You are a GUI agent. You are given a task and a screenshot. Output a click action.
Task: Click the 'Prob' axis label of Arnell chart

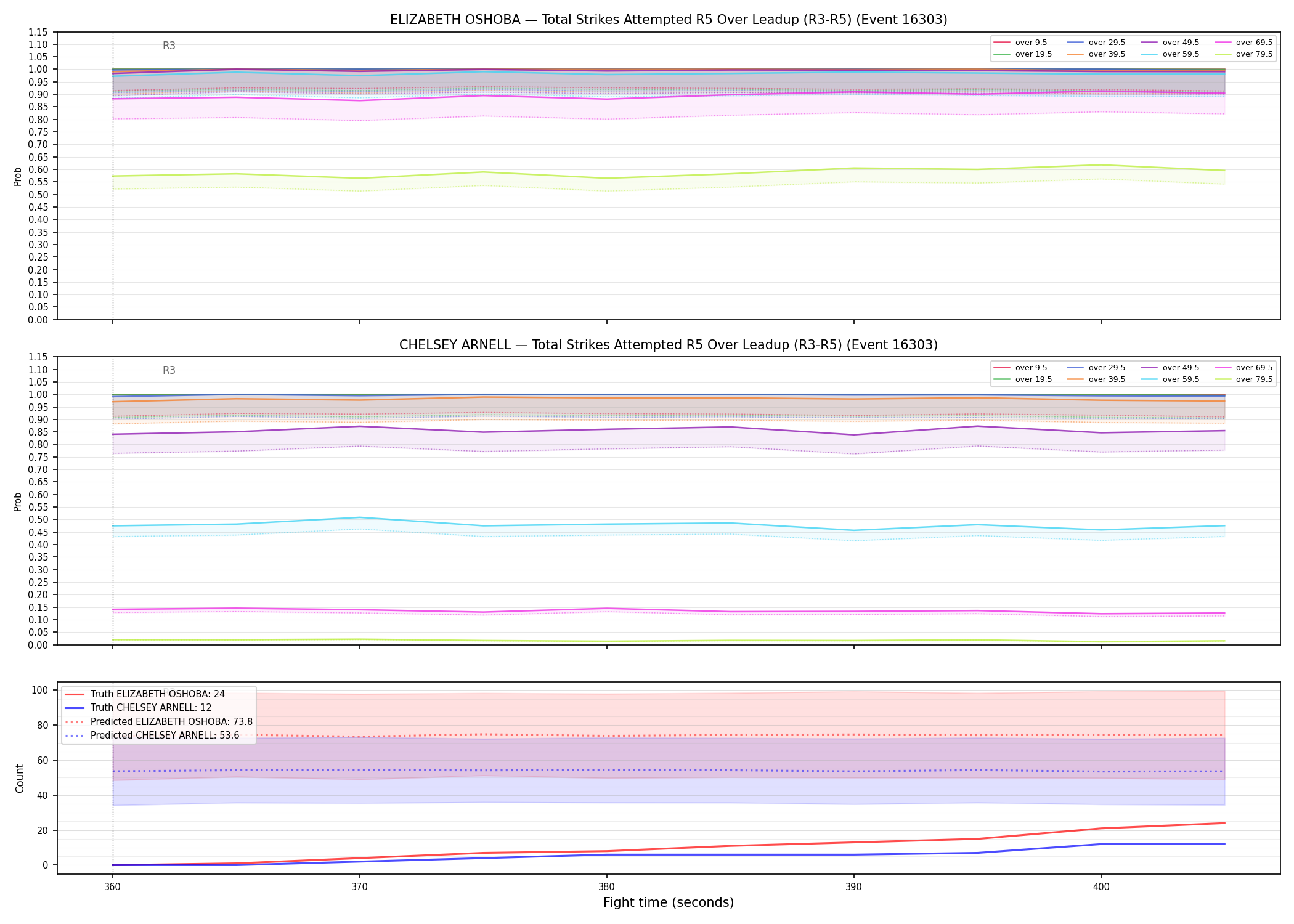point(18,501)
